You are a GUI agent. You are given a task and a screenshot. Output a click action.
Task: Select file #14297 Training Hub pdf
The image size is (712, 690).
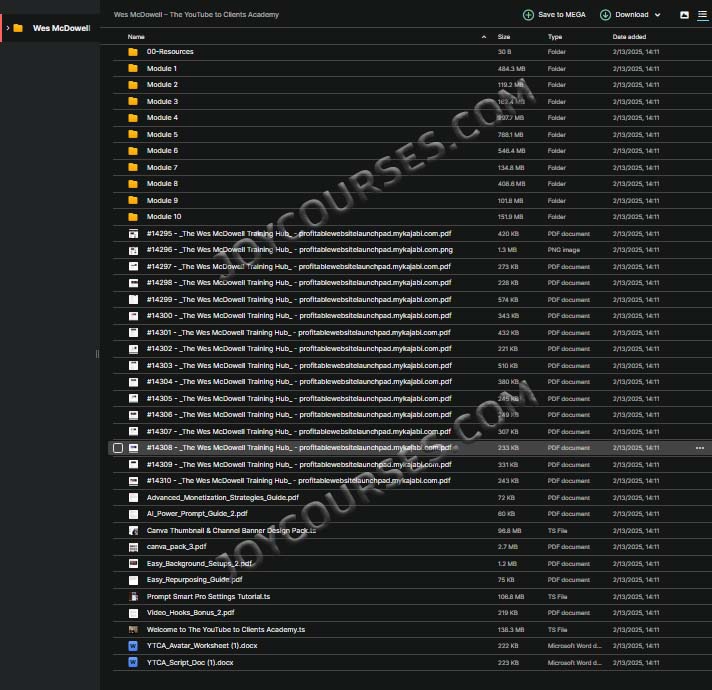tap(299, 267)
